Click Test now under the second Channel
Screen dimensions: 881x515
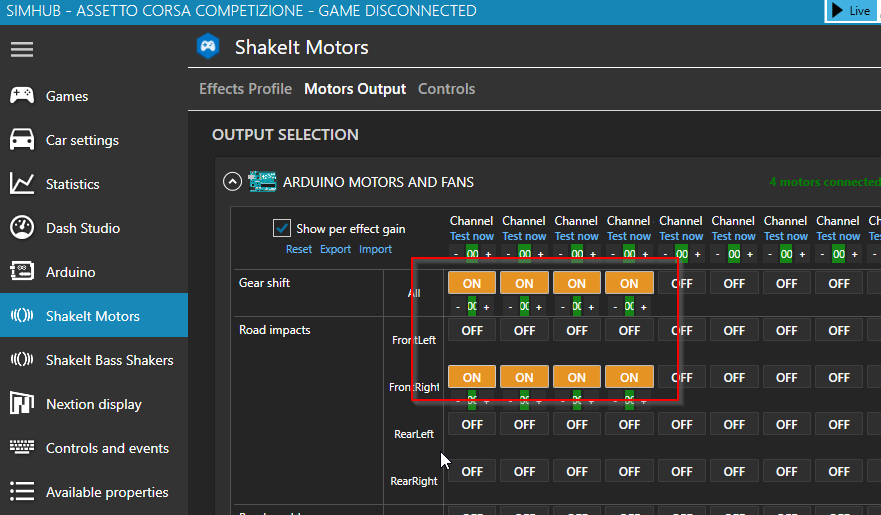524,236
